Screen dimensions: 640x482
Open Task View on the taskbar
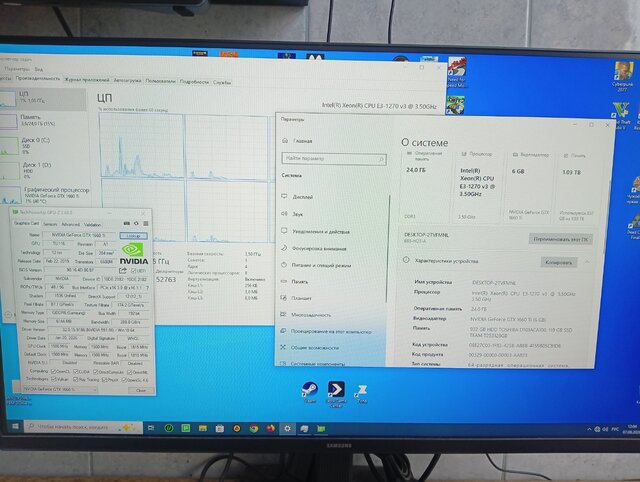pos(151,428)
